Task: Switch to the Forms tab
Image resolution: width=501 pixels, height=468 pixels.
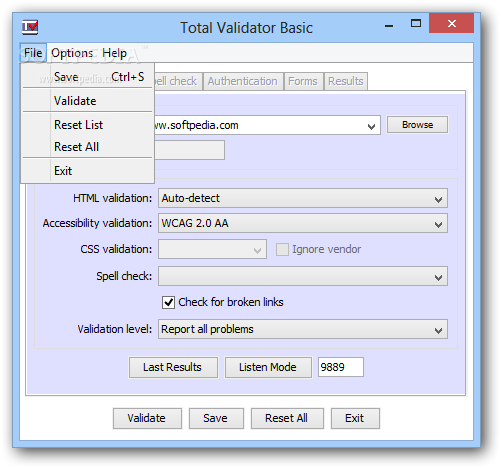Action: 303,81
